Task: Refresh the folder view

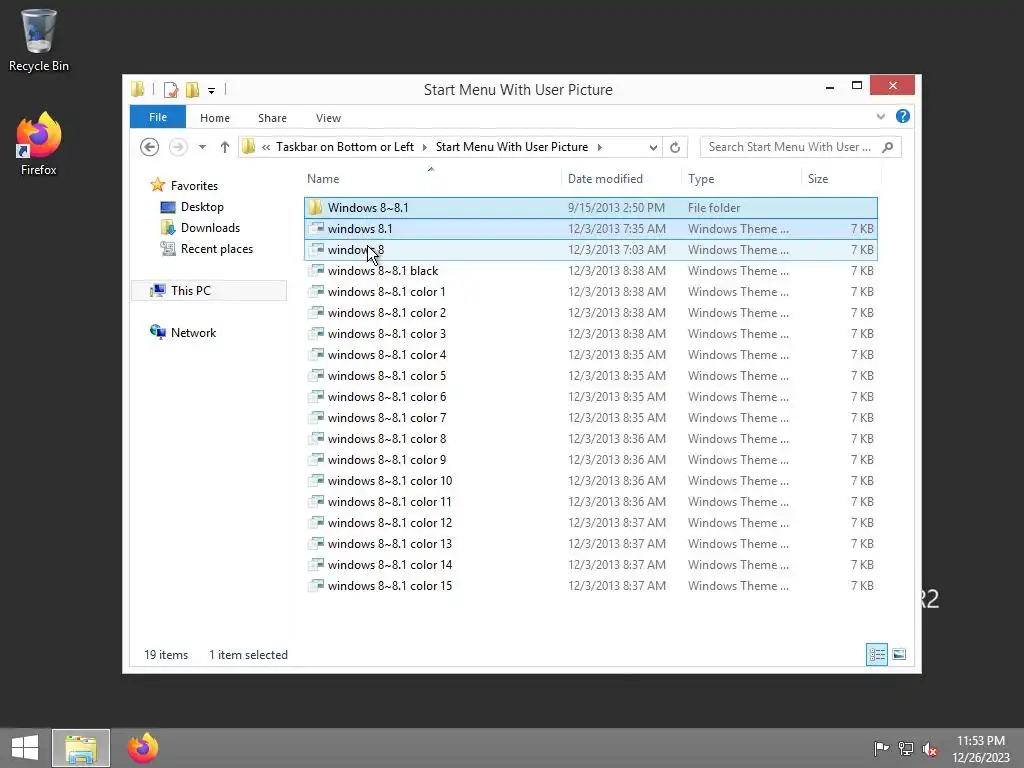Action: pyautogui.click(x=675, y=148)
